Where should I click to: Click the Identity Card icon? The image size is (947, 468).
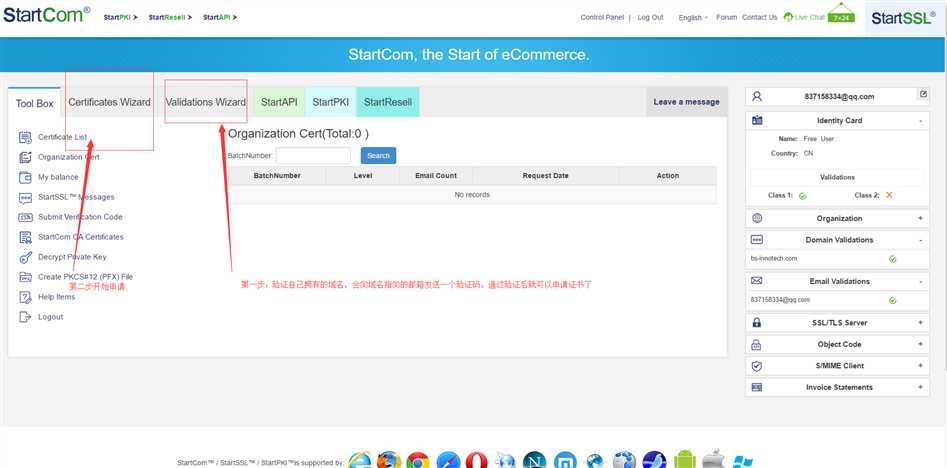pos(757,120)
